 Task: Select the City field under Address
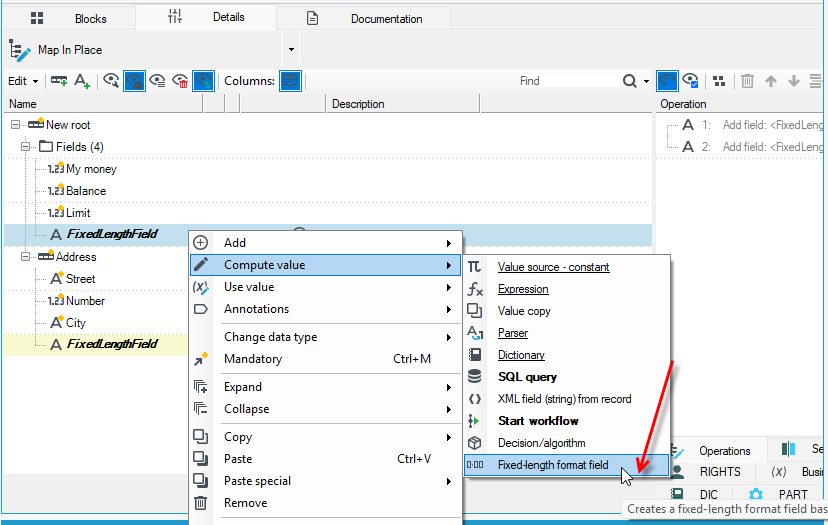(x=68, y=323)
